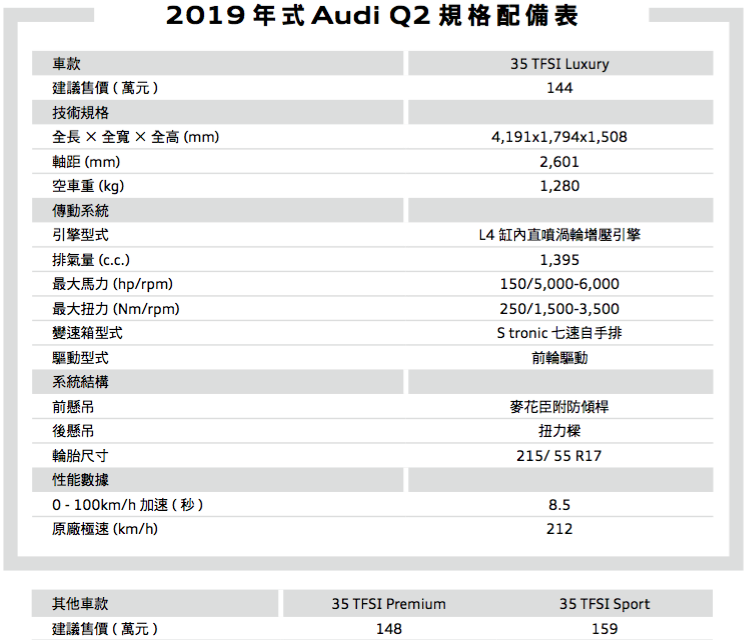Select the 排氣量 (c.c.) label

91,260
